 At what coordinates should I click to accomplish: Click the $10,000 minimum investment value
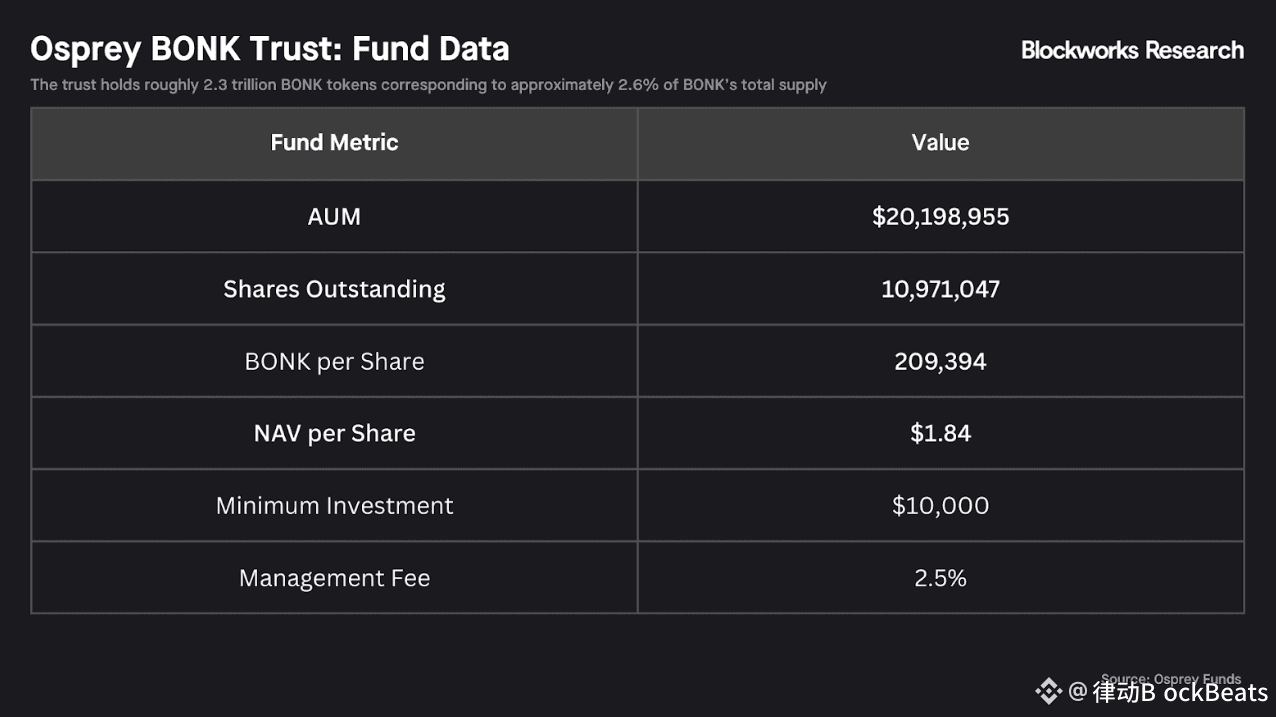[940, 506]
